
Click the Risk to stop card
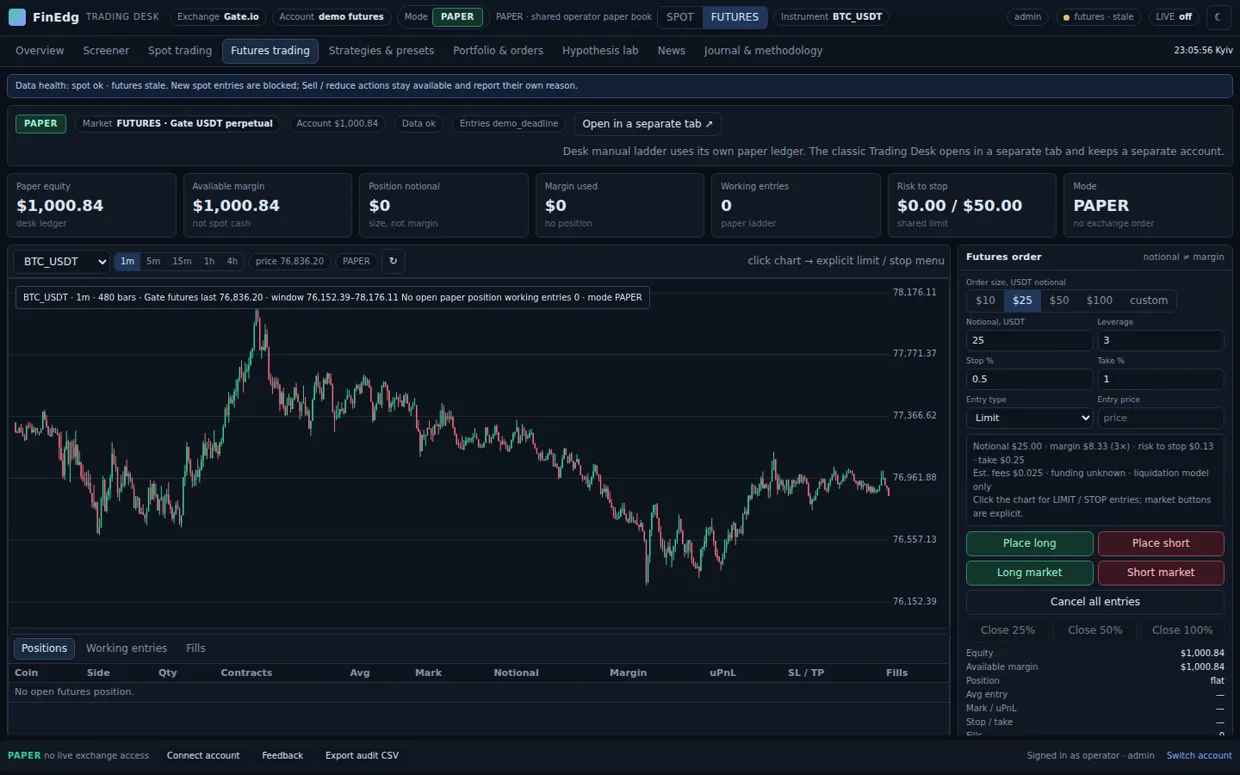[x=972, y=205]
